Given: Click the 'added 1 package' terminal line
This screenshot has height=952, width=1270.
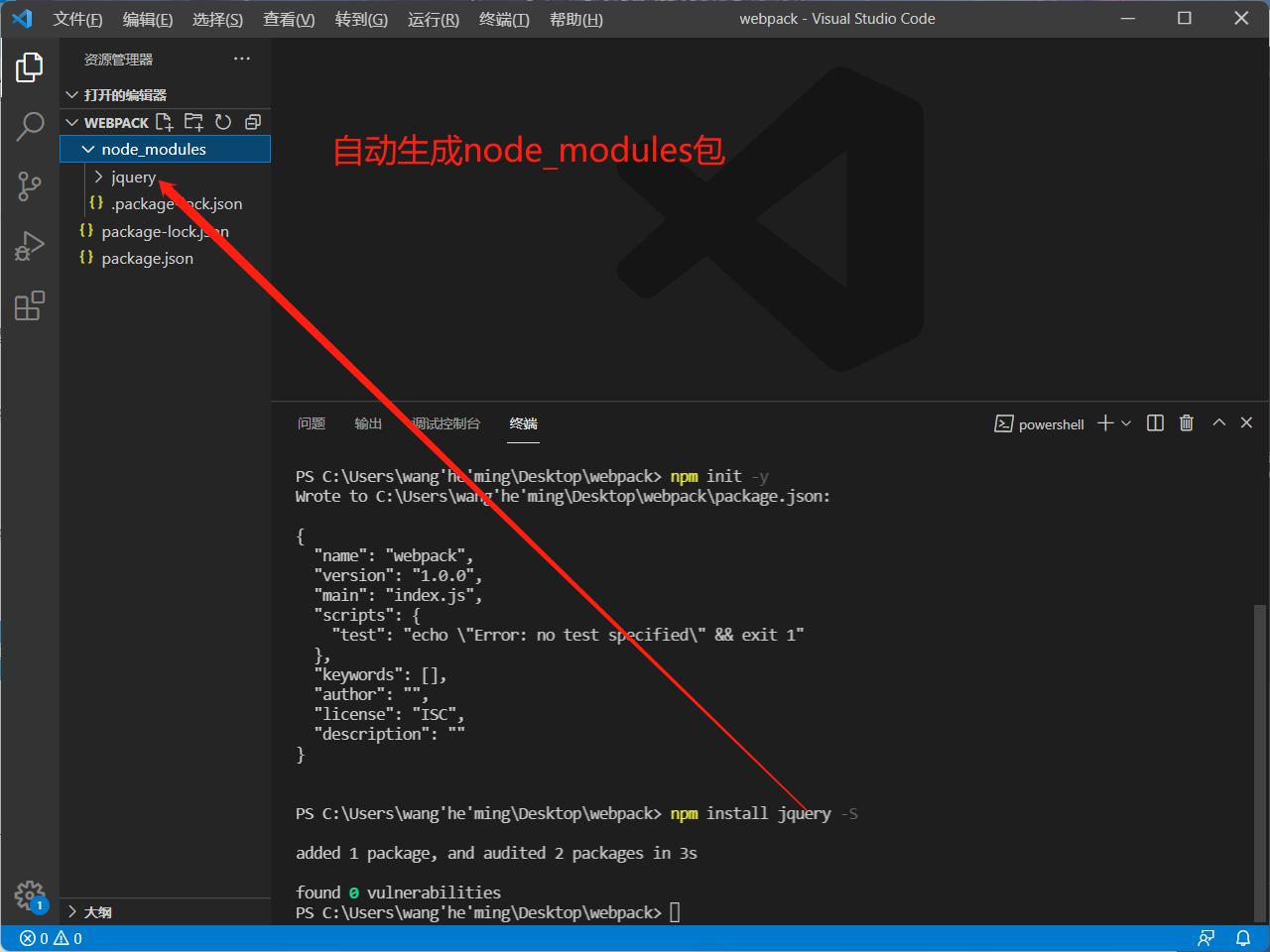Looking at the screenshot, I should (x=496, y=853).
